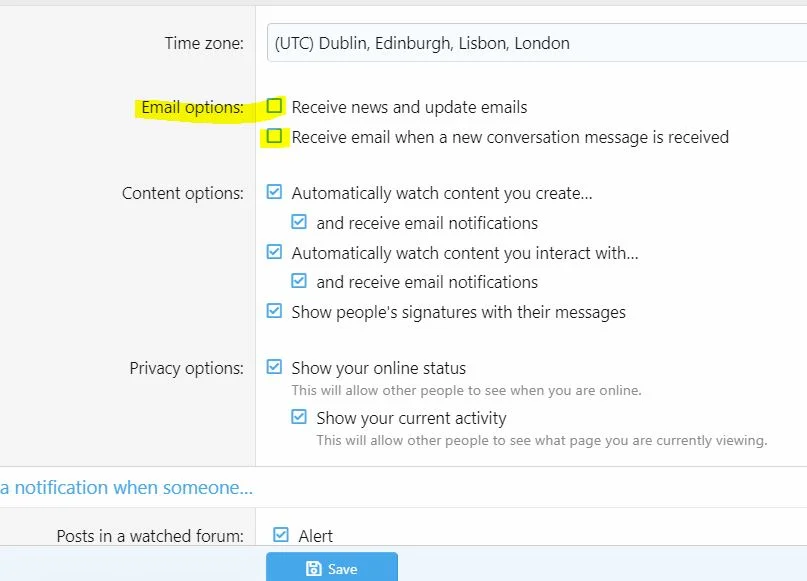
Task: Click the Save button text
Action: [342, 569]
